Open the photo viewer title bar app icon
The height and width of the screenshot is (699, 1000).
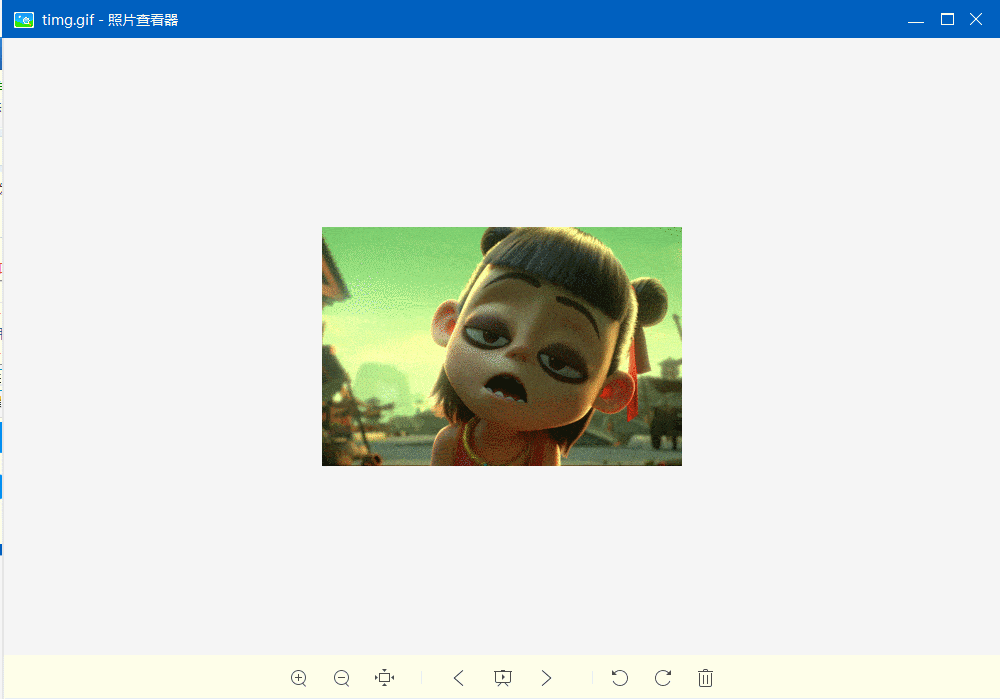24,19
